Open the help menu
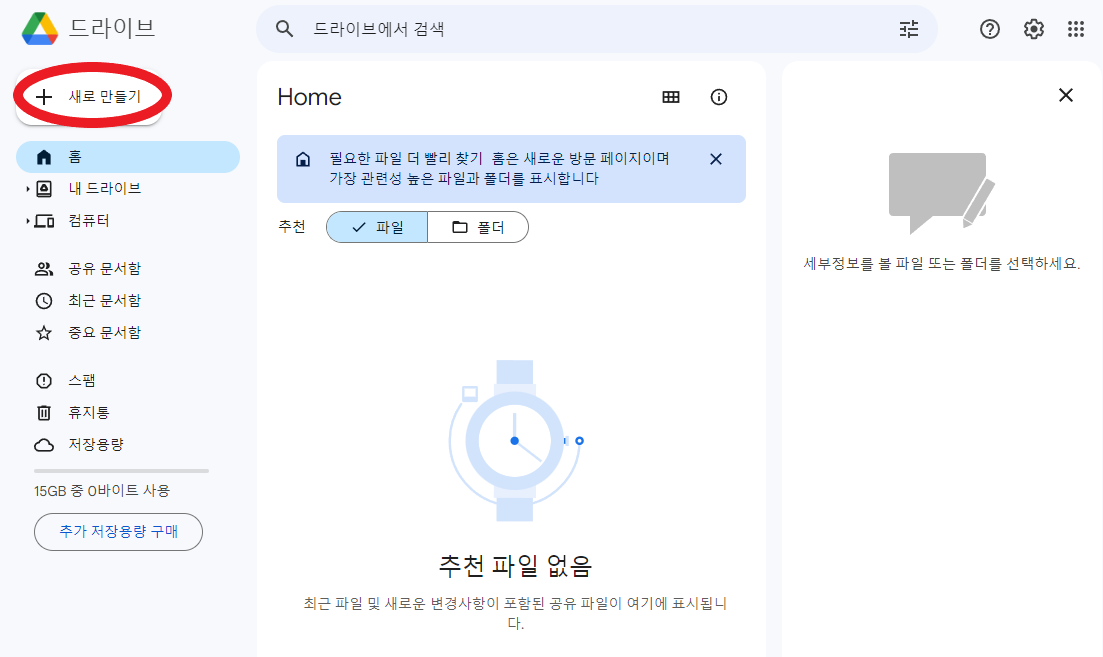 989,29
